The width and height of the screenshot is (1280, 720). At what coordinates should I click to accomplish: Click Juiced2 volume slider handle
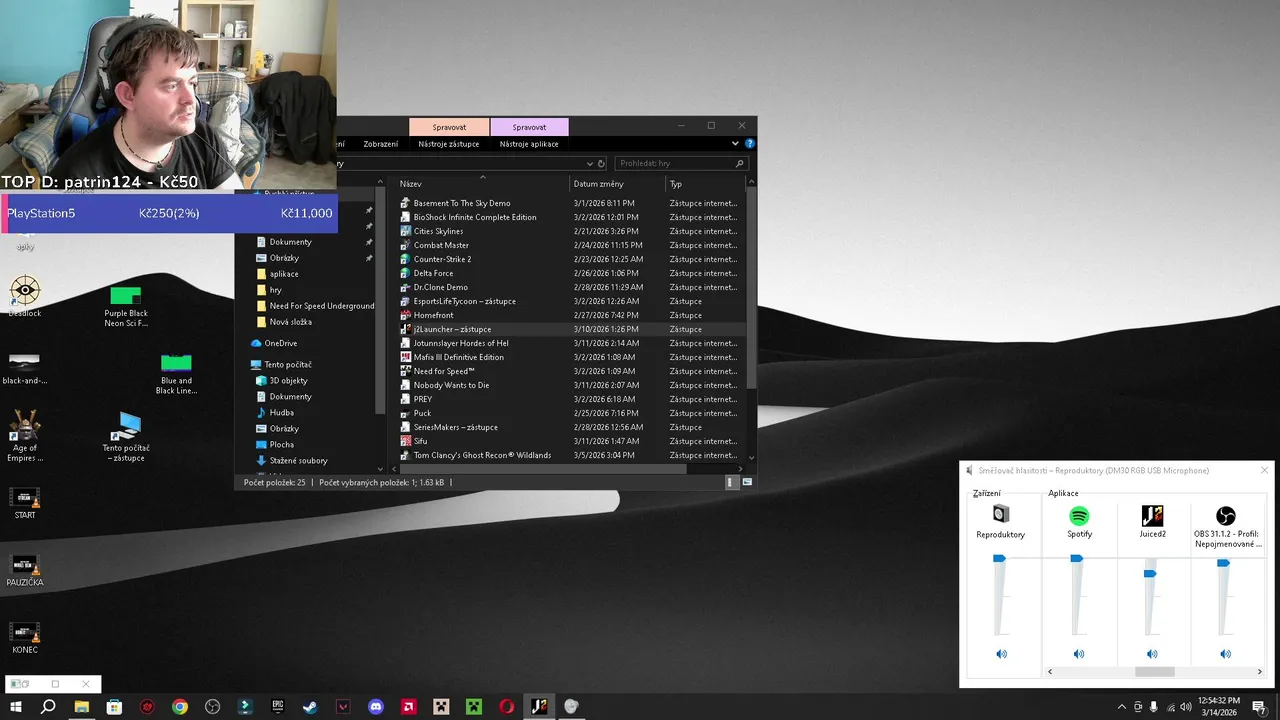click(x=1150, y=573)
